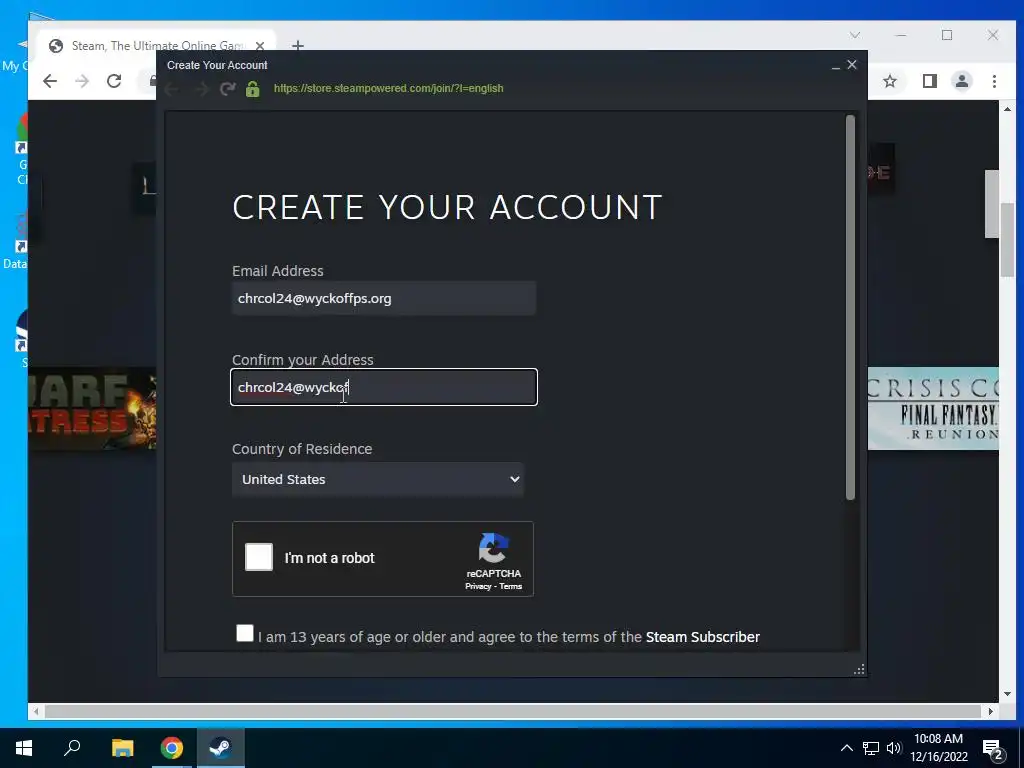Open network status tray icon
Screen dimensions: 1024x768
(871, 748)
